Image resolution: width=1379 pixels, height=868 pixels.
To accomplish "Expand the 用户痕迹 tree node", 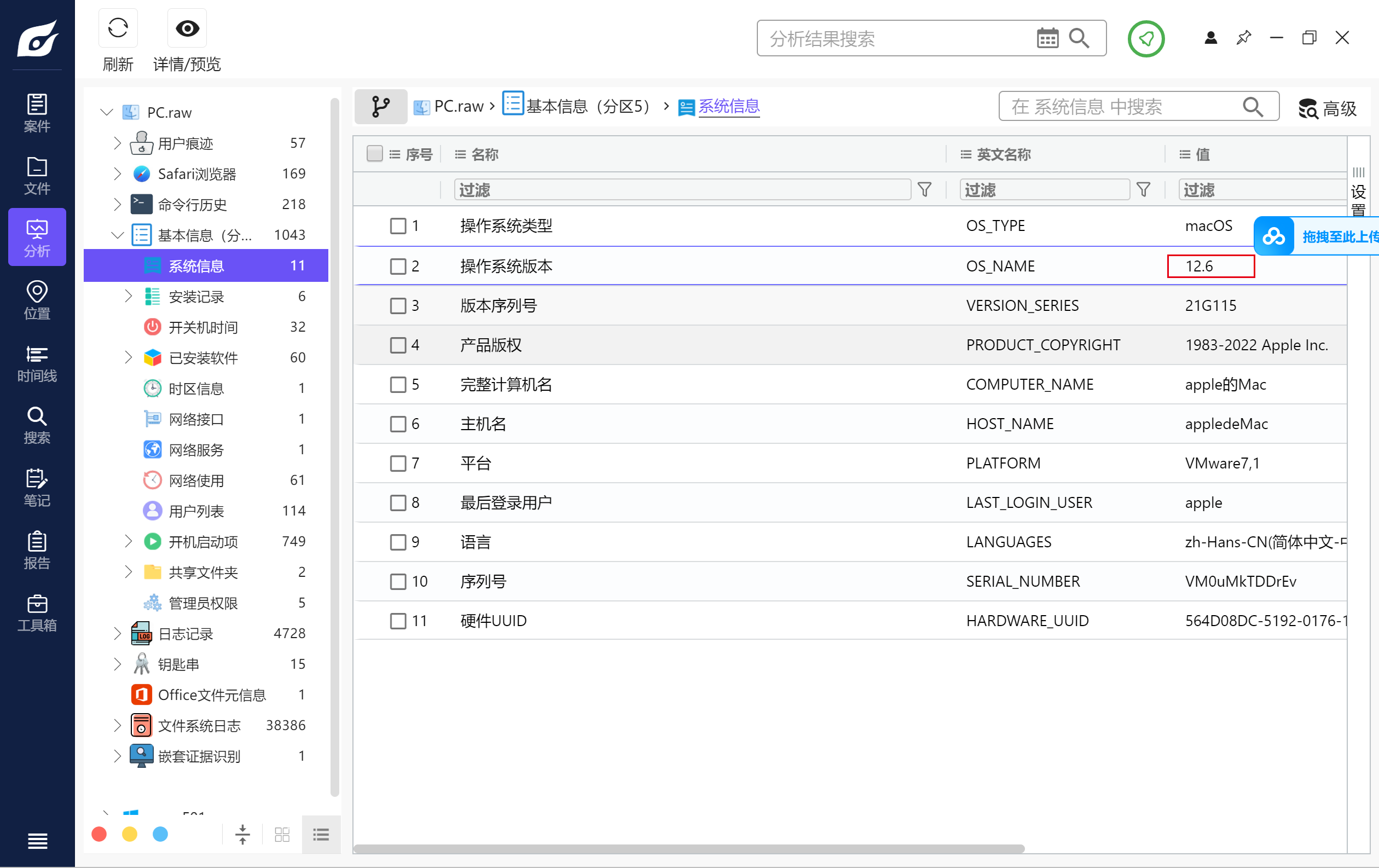I will 117,143.
